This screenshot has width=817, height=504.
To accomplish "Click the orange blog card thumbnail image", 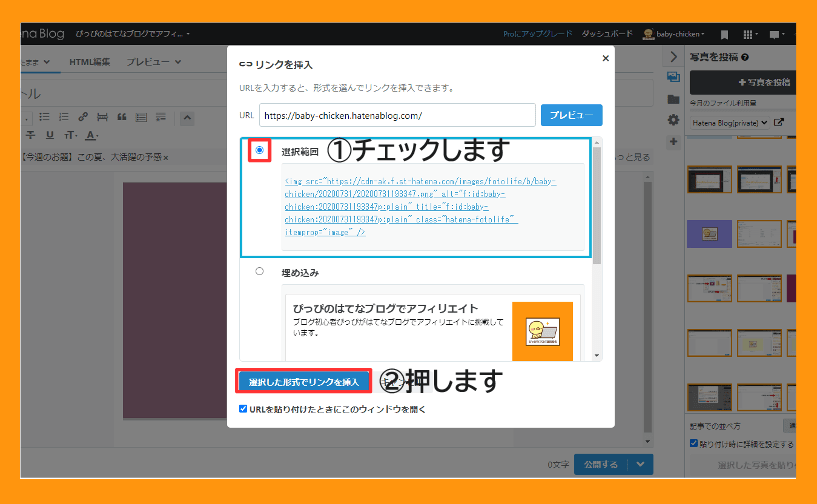I will [x=542, y=331].
